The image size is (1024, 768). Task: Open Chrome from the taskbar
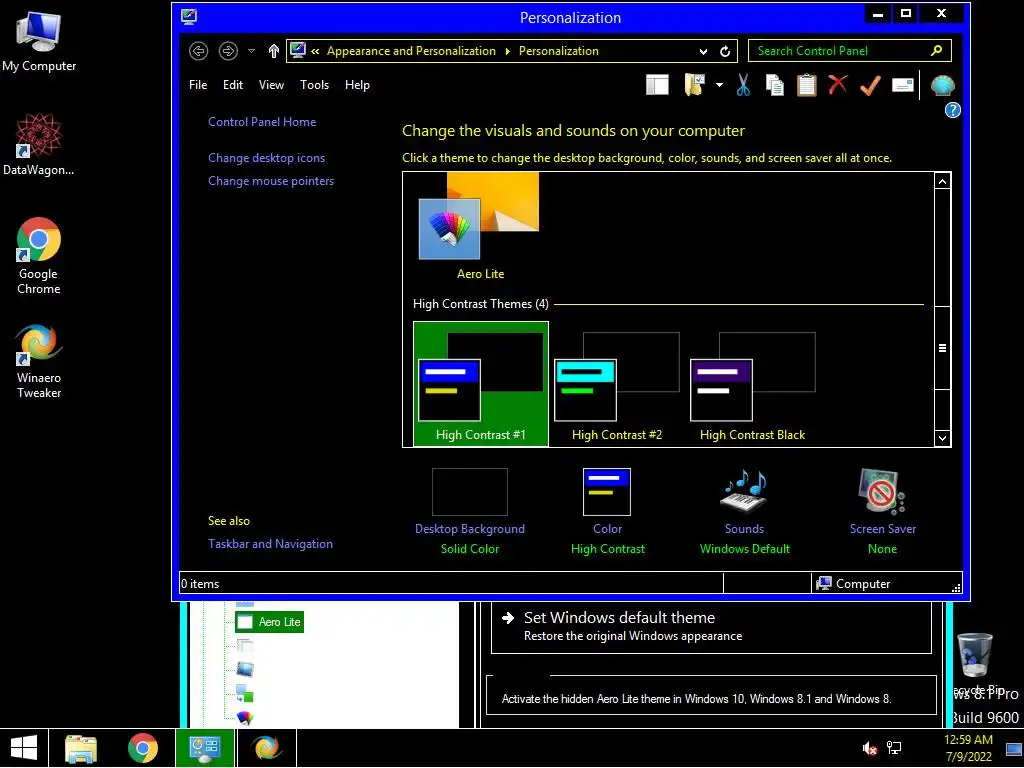point(142,748)
